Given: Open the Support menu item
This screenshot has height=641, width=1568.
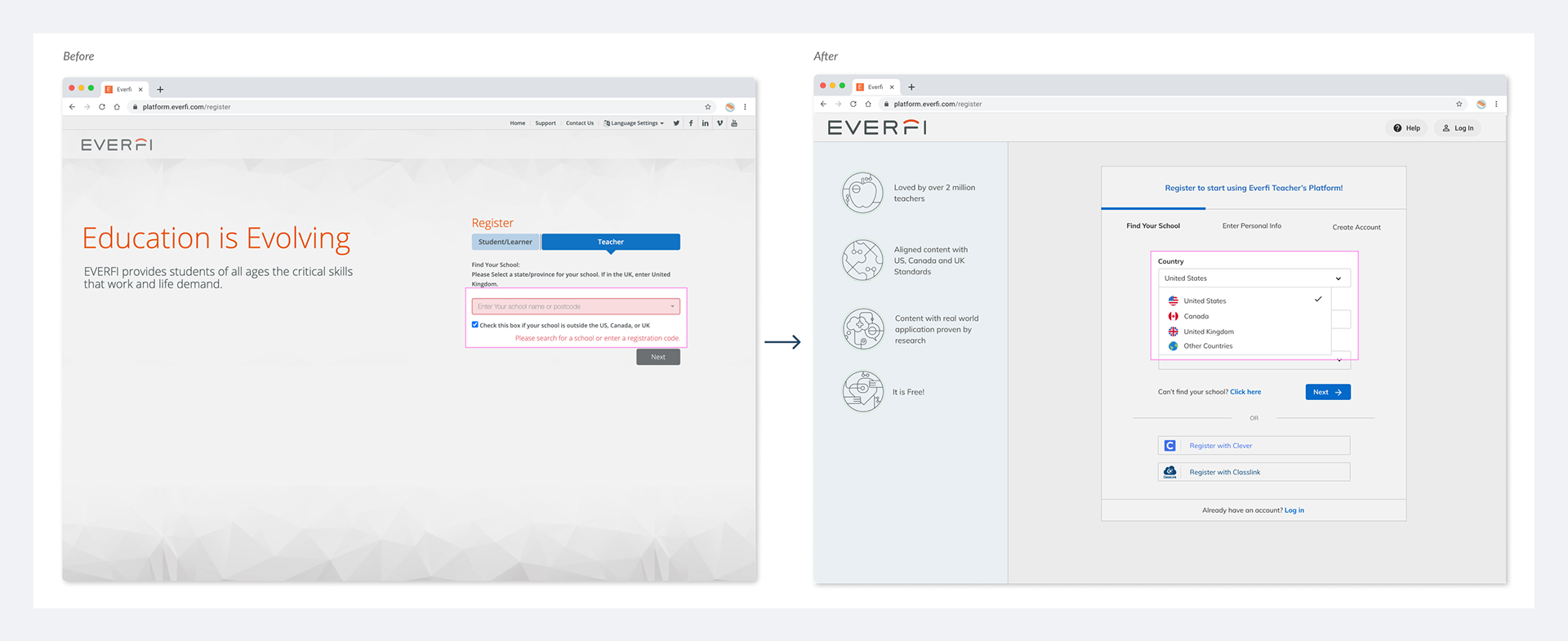Looking at the screenshot, I should [546, 123].
